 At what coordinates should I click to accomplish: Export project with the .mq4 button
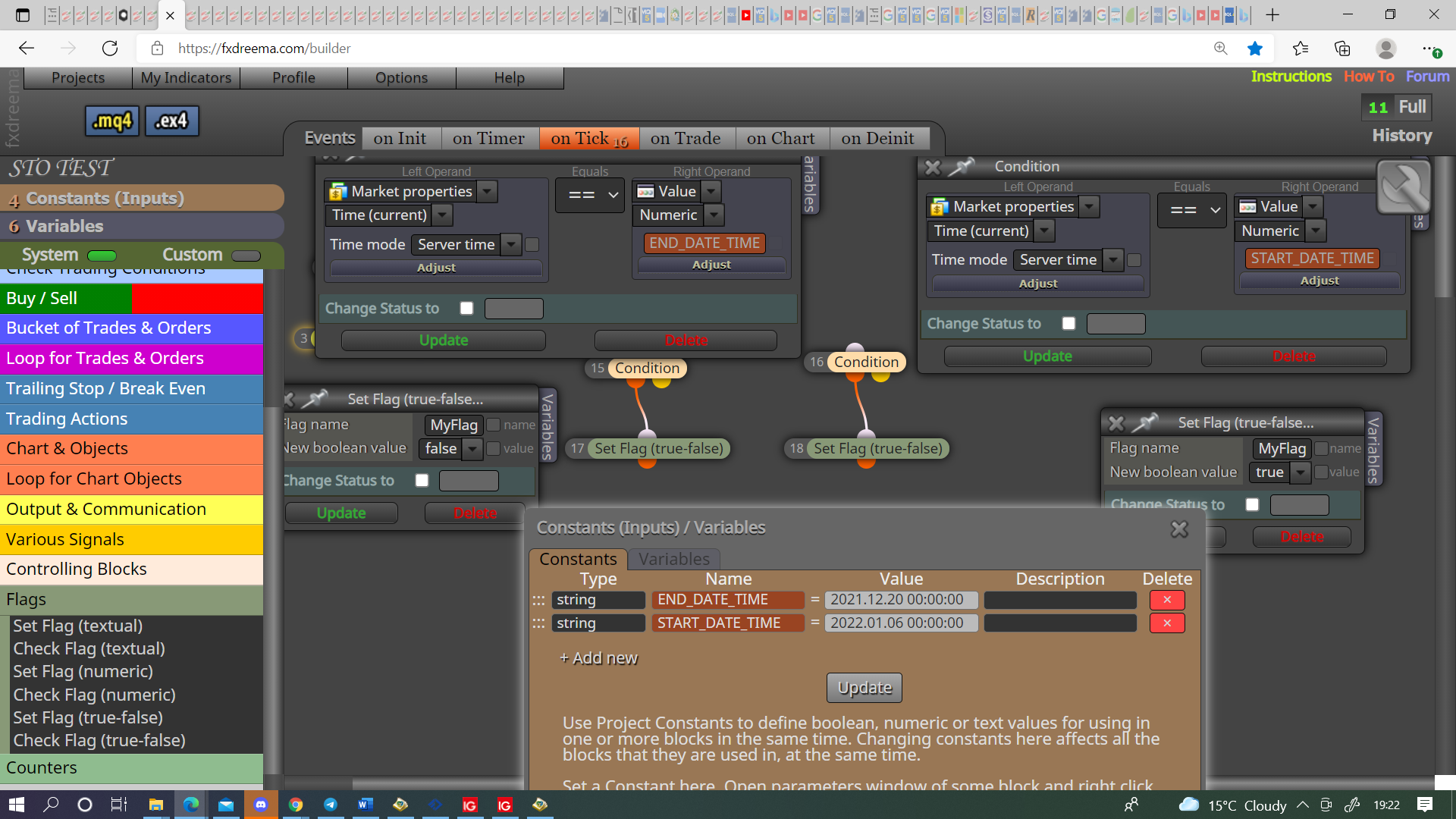[x=112, y=121]
